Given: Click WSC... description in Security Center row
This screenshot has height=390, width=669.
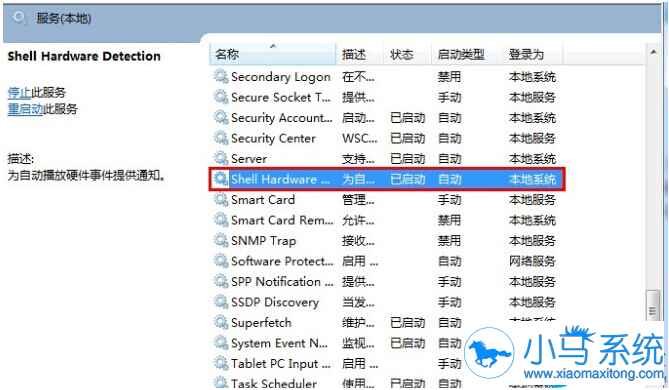Looking at the screenshot, I should (x=360, y=139).
